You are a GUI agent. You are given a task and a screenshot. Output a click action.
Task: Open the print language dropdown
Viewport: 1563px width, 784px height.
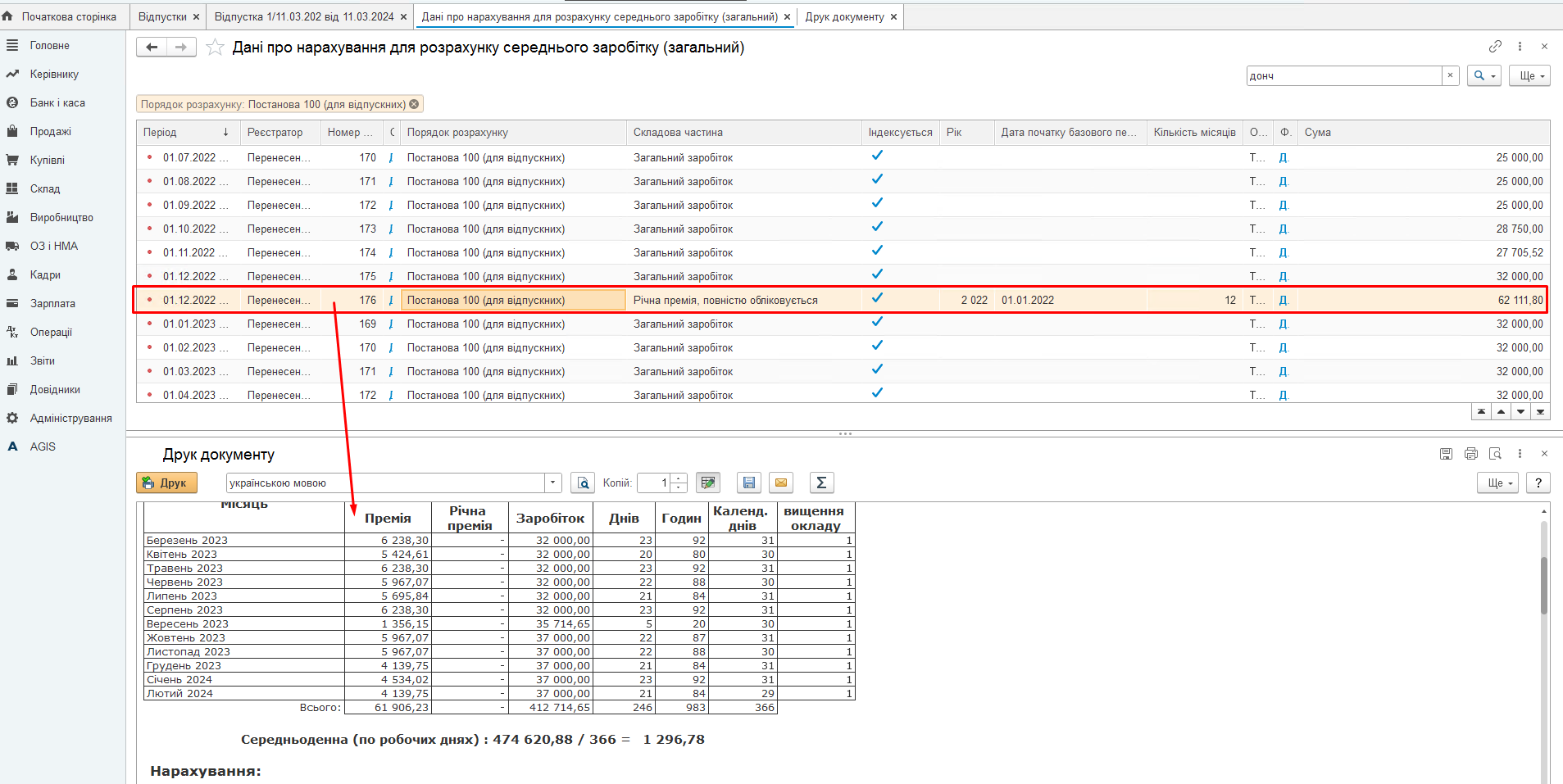coord(553,483)
